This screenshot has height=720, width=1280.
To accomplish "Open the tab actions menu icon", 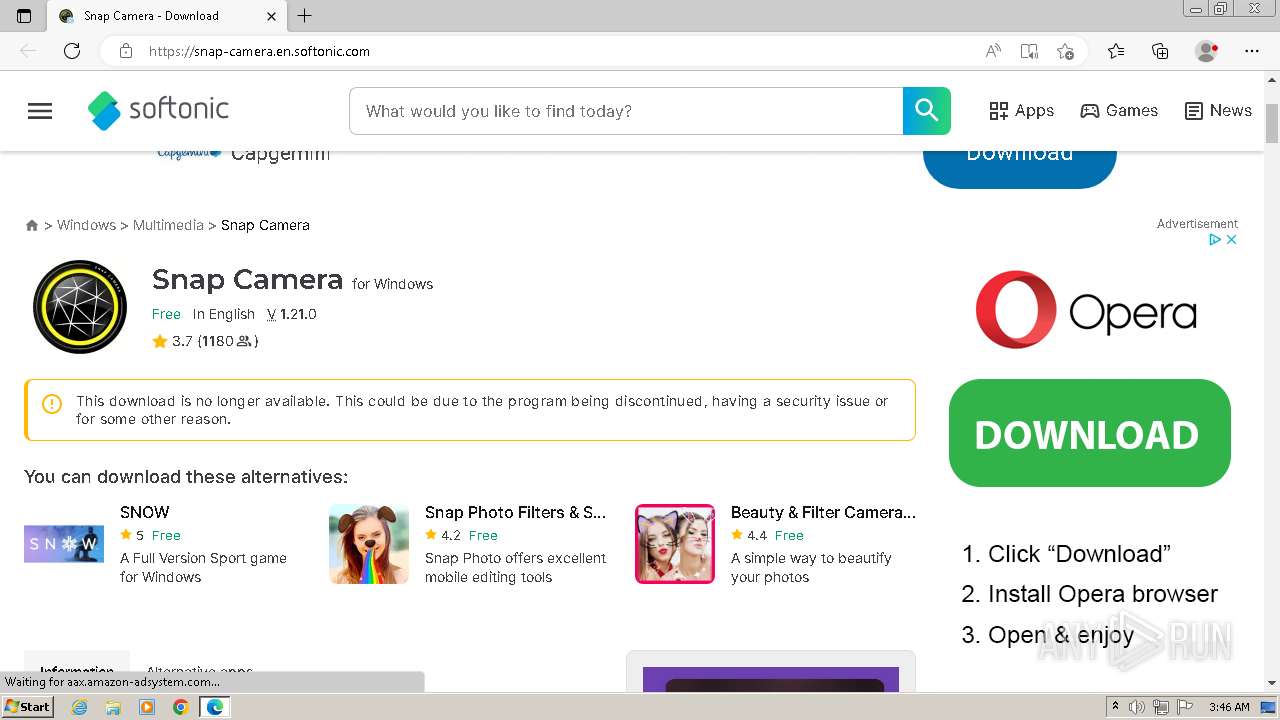I will [24, 16].
